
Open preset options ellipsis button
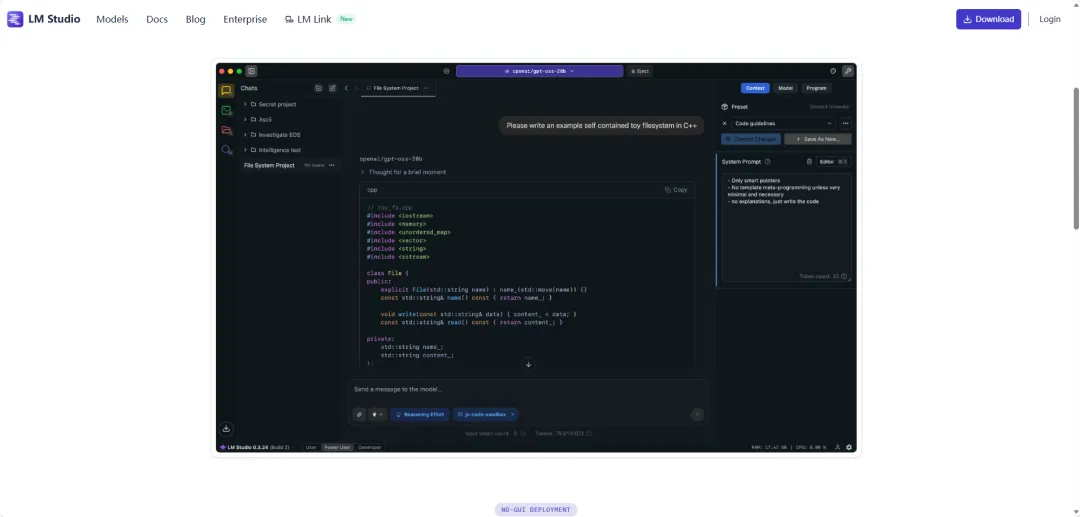[x=845, y=123]
